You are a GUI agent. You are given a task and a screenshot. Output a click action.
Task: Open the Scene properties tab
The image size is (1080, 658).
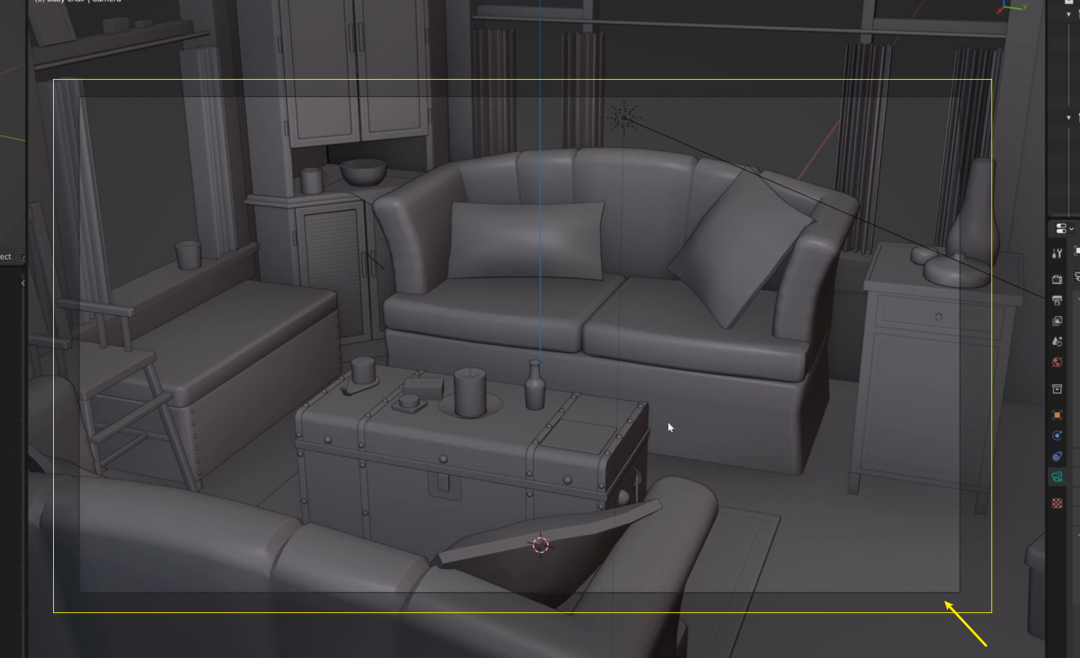click(x=1057, y=341)
